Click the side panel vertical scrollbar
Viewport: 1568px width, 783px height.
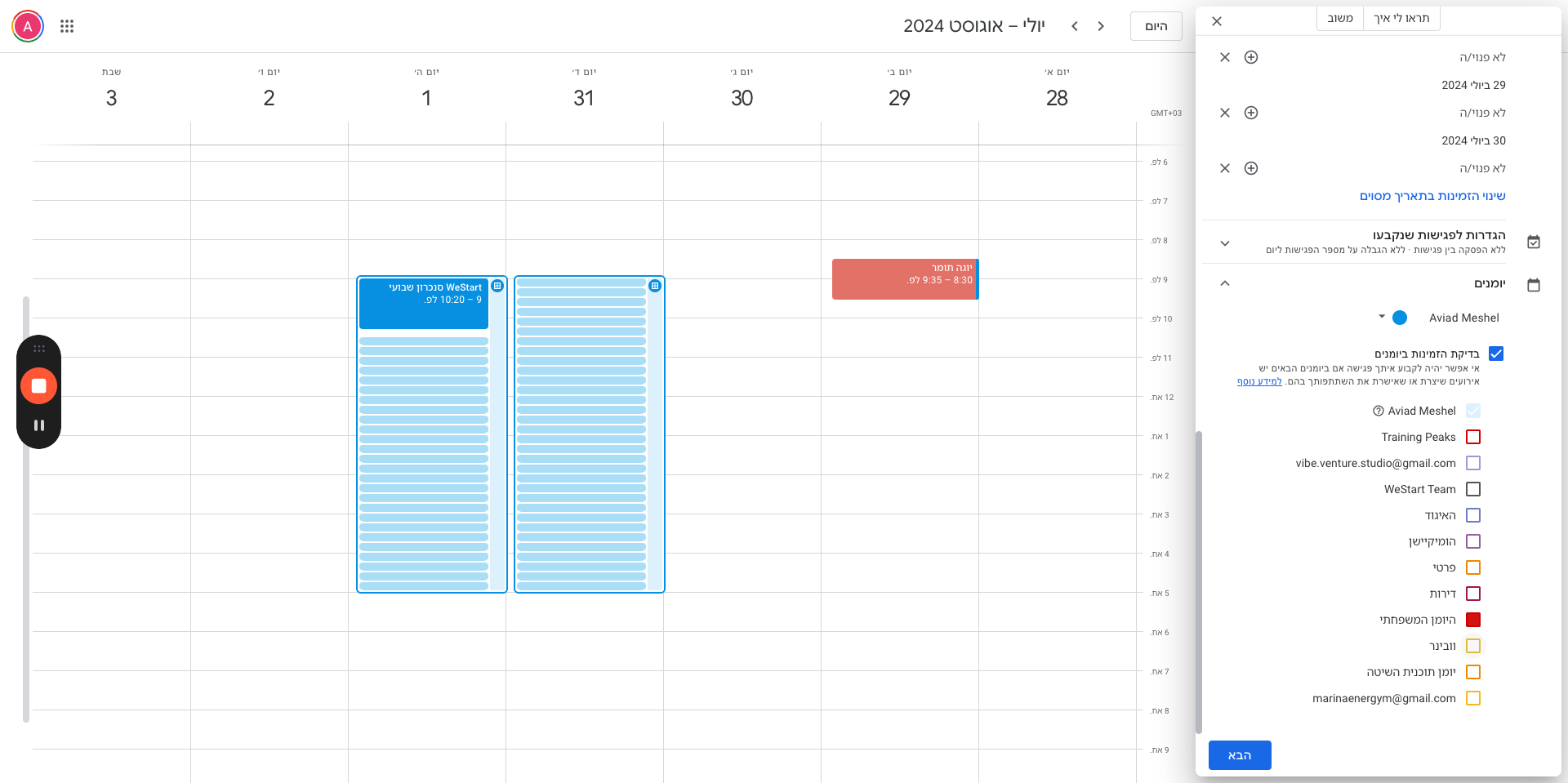pos(1199,581)
